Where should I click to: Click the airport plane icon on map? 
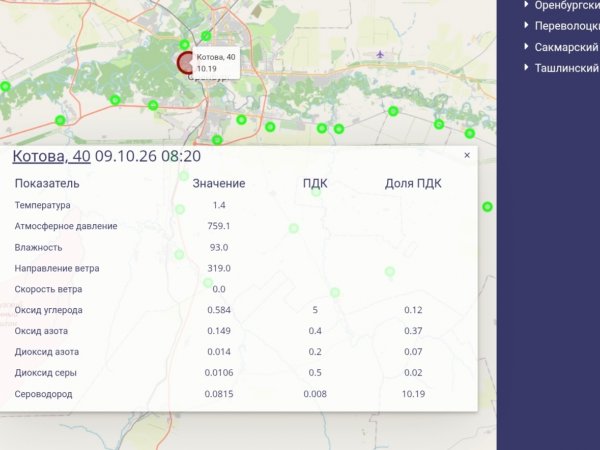click(380, 54)
